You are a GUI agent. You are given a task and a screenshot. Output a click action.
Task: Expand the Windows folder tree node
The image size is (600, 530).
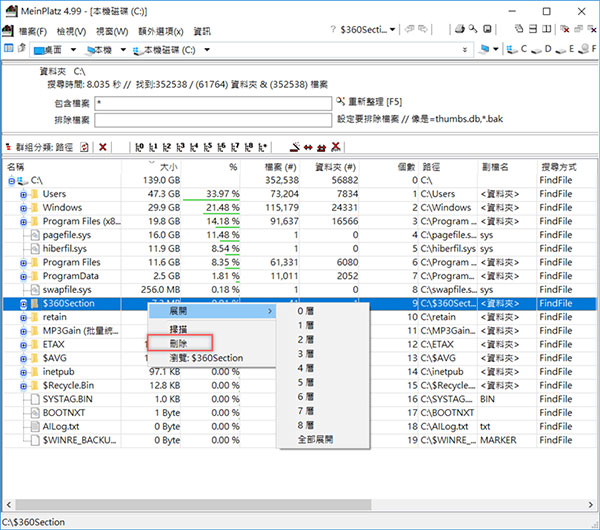23,207
